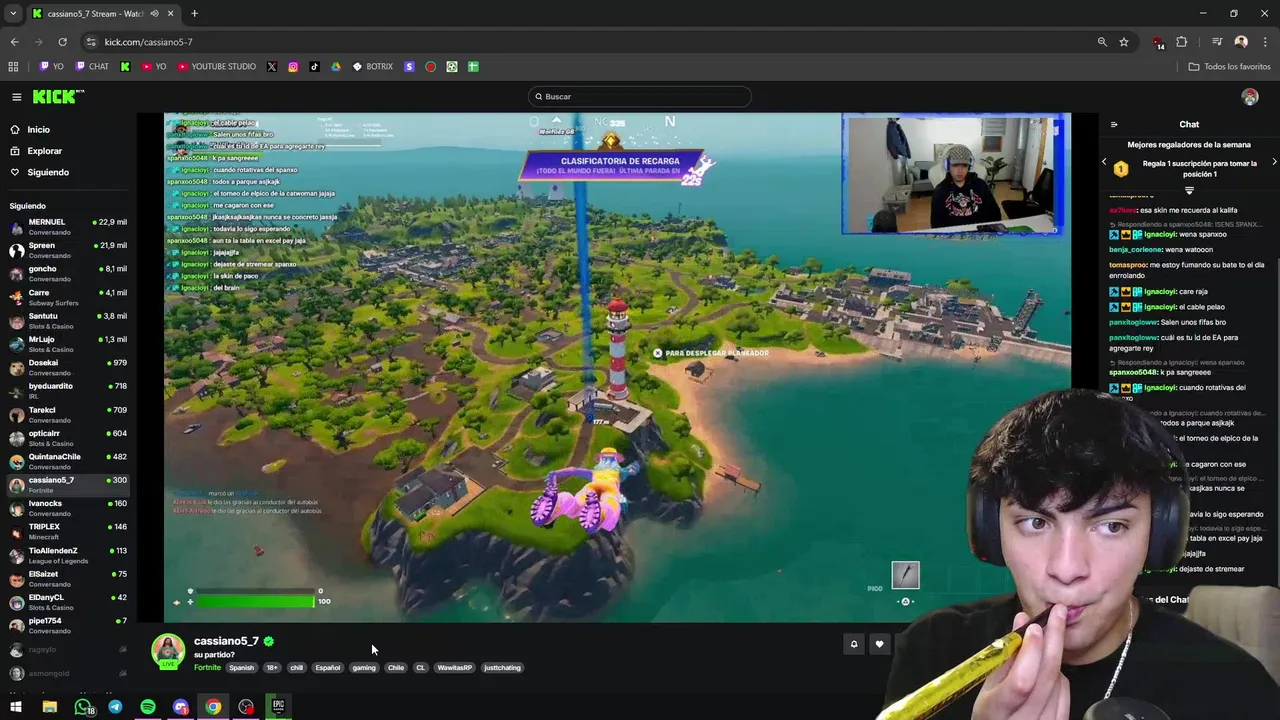The width and height of the screenshot is (1280, 720).
Task: Open WhatsApp from the taskbar
Action: click(x=82, y=707)
